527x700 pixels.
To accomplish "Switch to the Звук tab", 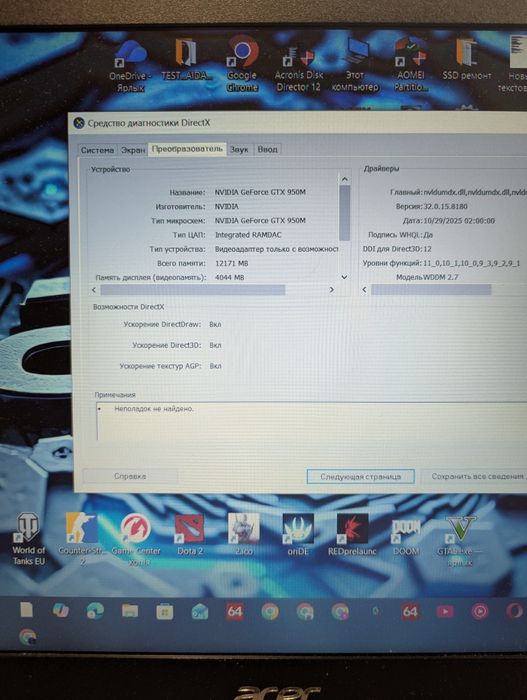I will (239, 150).
